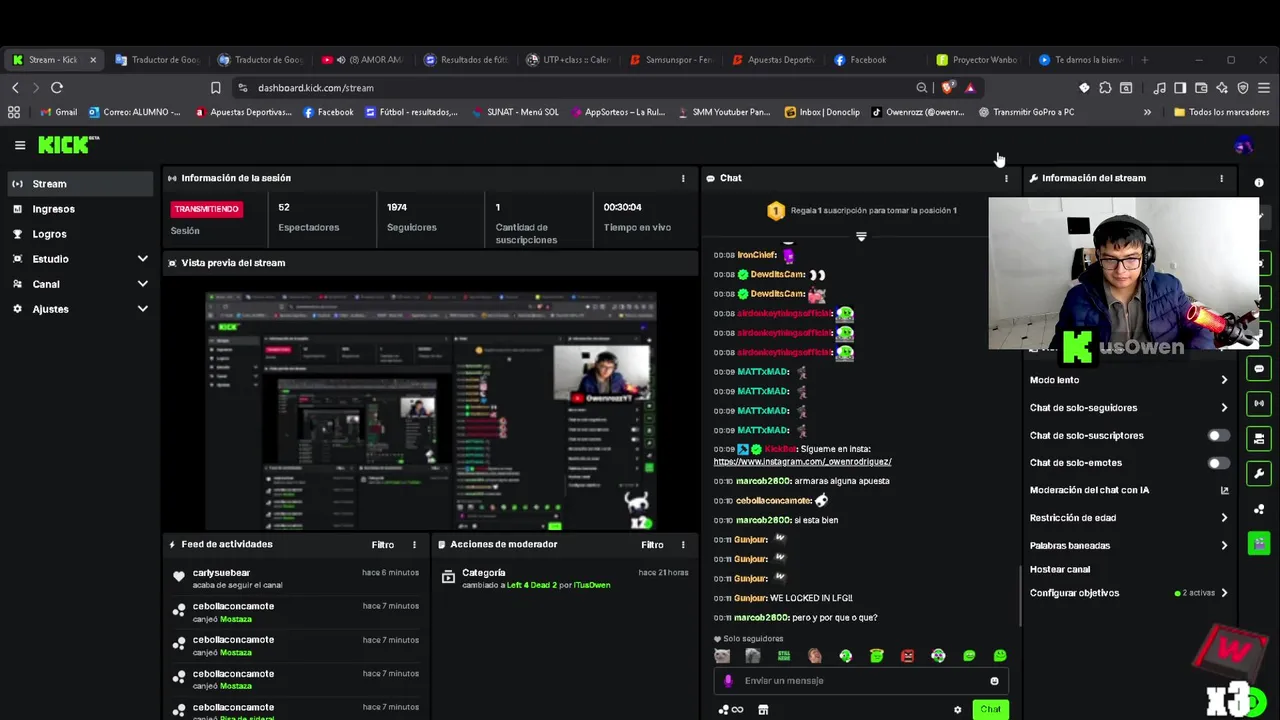Select Stream in the sidebar
This screenshot has height=720, width=1280.
[79, 184]
